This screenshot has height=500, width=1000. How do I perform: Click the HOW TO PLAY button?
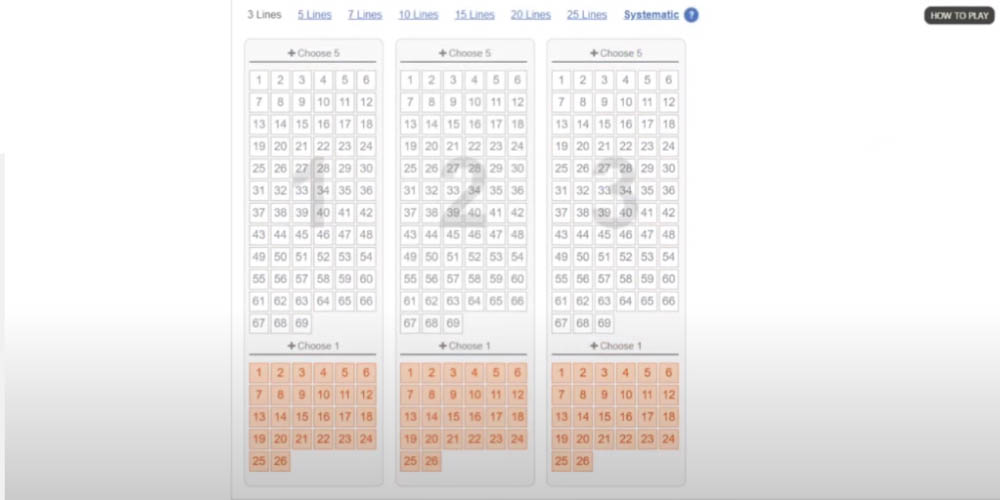click(x=959, y=15)
